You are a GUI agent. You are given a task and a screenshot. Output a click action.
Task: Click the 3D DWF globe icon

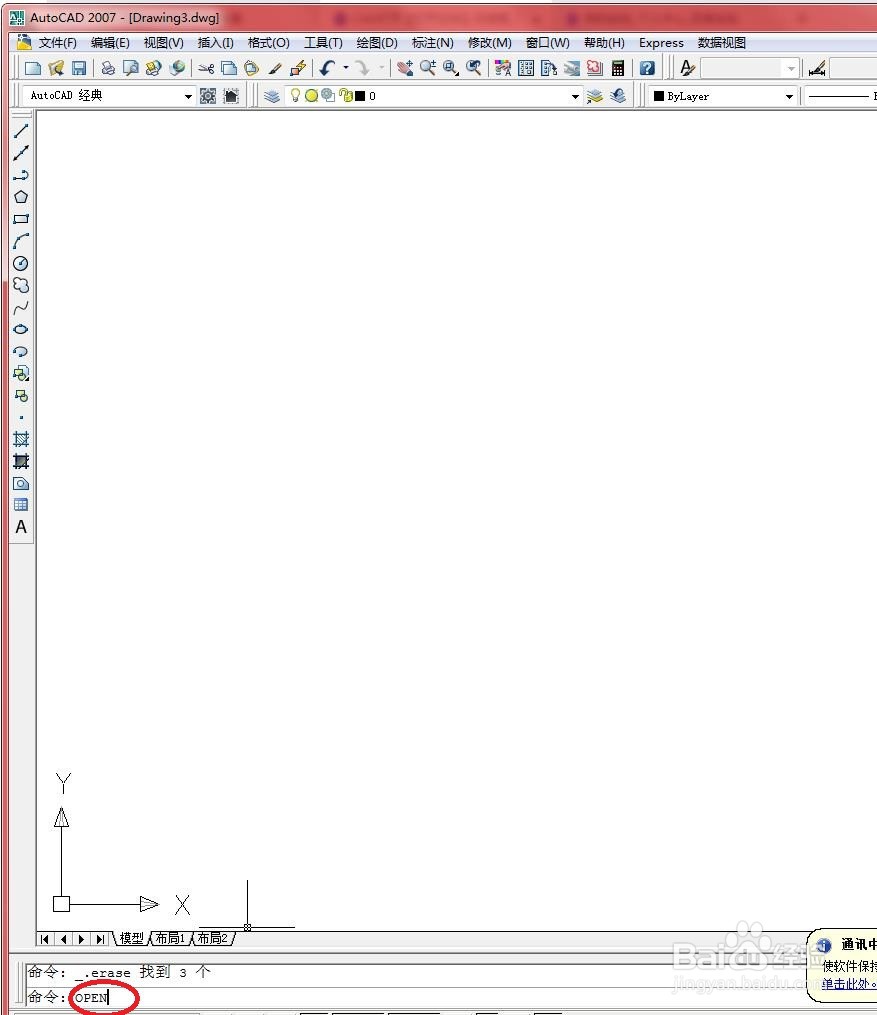click(177, 68)
